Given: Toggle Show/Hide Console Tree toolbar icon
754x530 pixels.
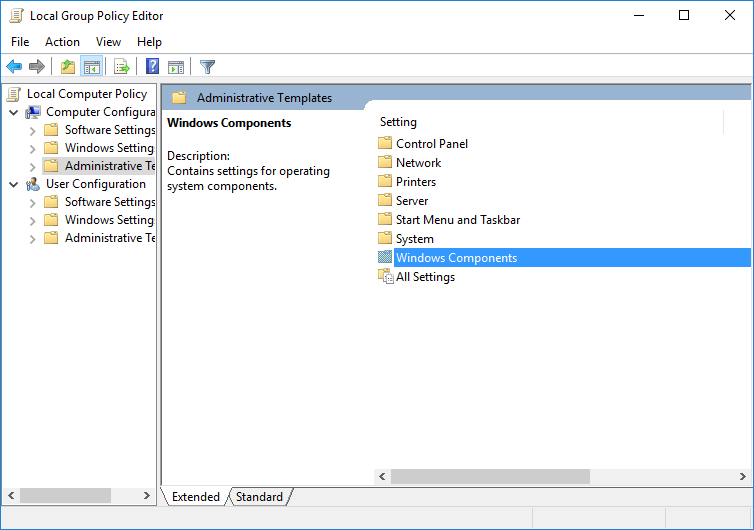Looking at the screenshot, I should pyautogui.click(x=92, y=66).
